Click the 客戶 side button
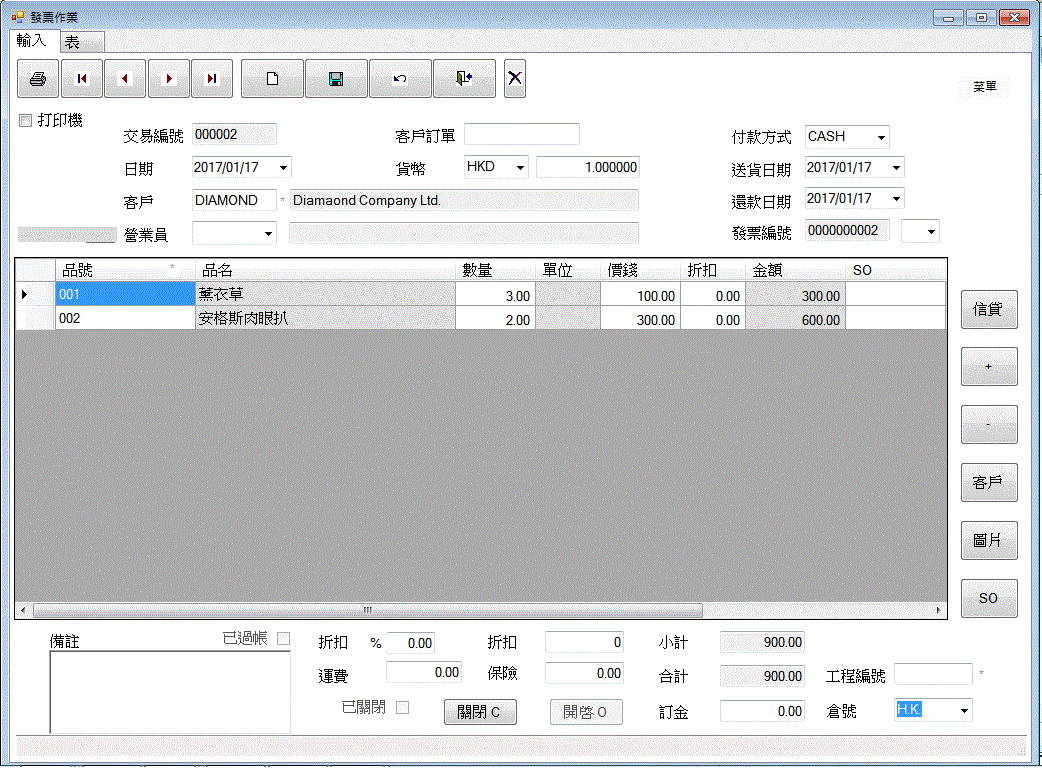Image resolution: width=1042 pixels, height=768 pixels. (x=989, y=482)
